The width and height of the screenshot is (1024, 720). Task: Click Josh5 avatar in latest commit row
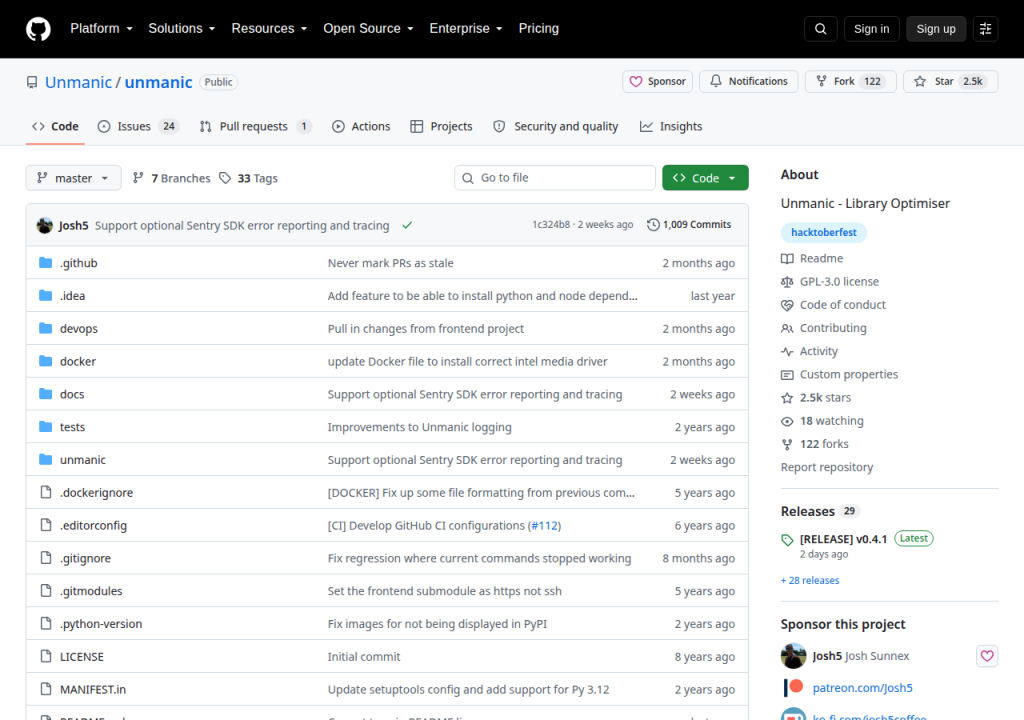coord(44,225)
